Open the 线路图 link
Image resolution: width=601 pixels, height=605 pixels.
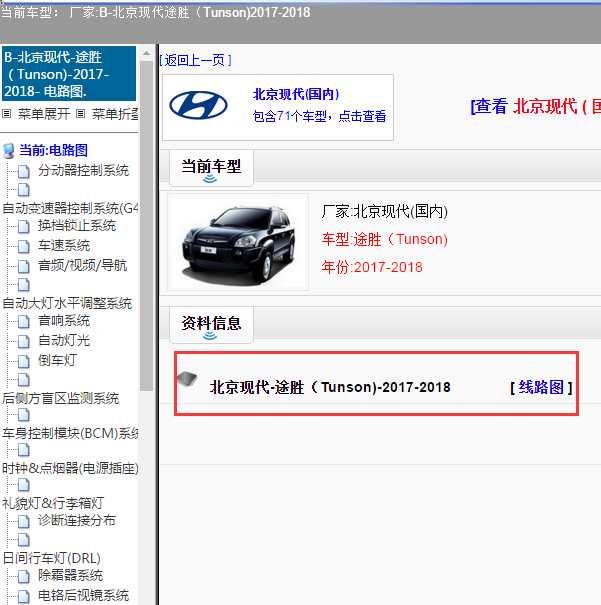pos(541,387)
